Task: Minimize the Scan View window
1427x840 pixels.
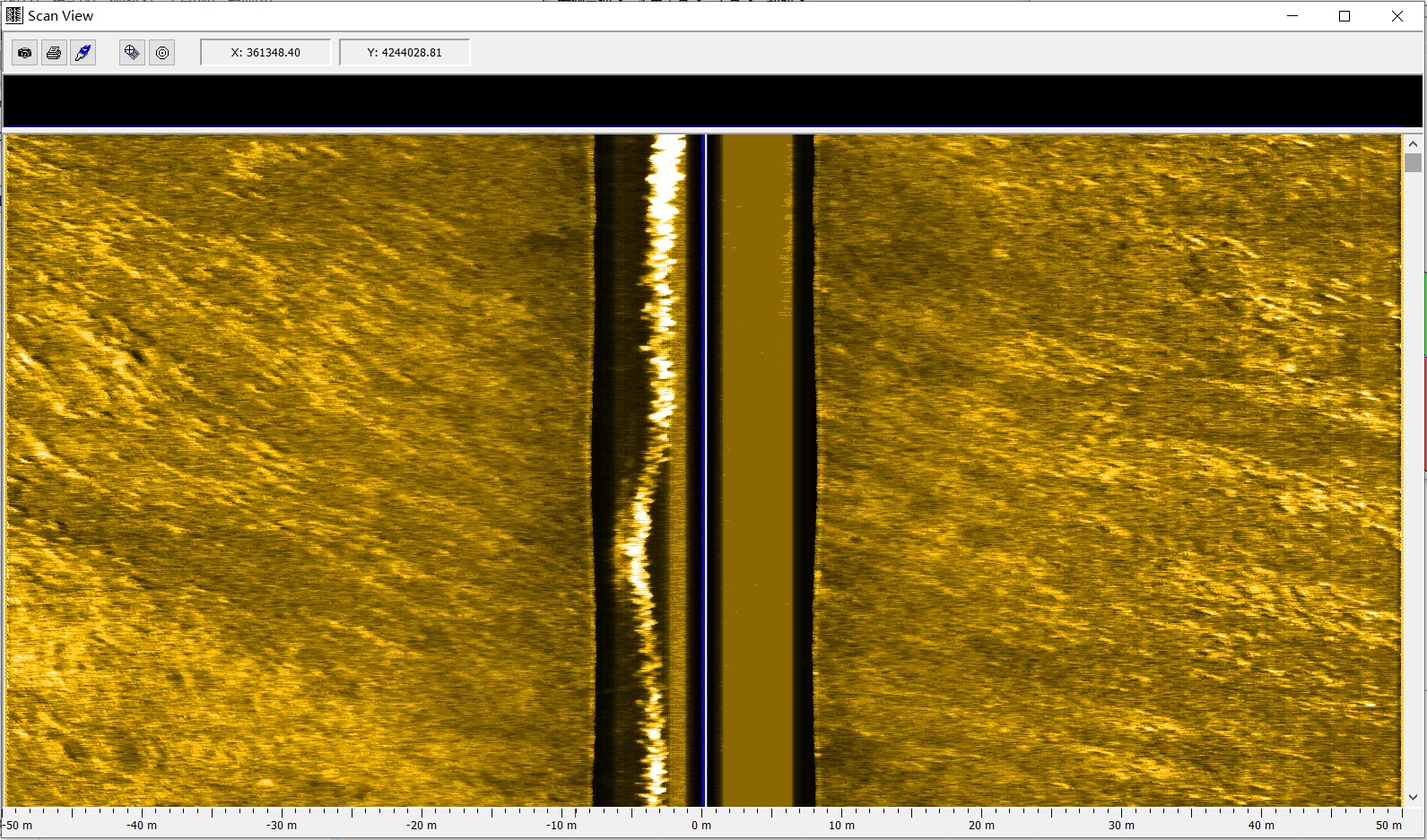Action: pyautogui.click(x=1292, y=16)
